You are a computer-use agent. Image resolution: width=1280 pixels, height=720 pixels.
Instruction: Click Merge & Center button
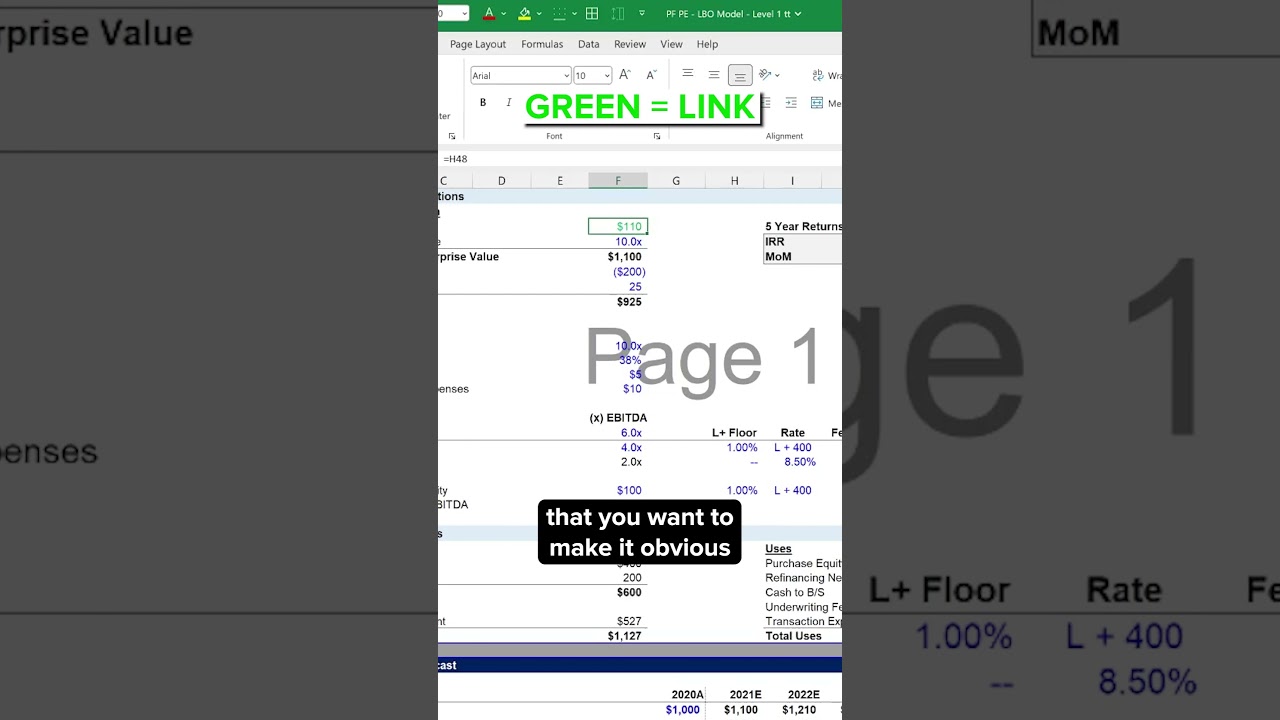point(826,102)
